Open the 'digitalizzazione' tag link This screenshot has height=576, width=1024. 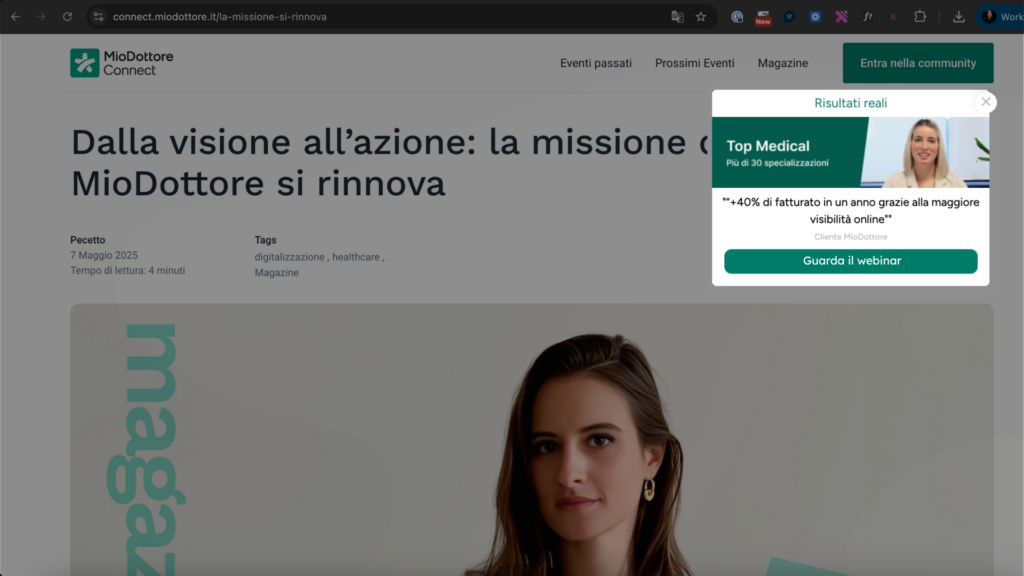pyautogui.click(x=290, y=257)
